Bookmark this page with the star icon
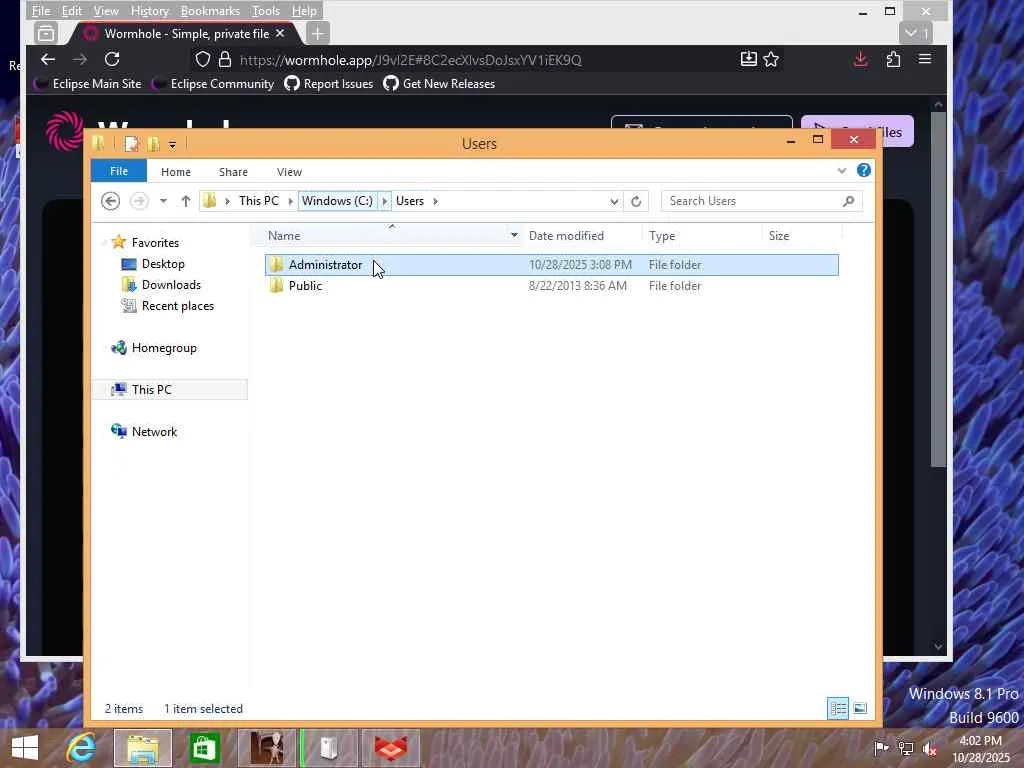1024x768 pixels. tap(771, 59)
